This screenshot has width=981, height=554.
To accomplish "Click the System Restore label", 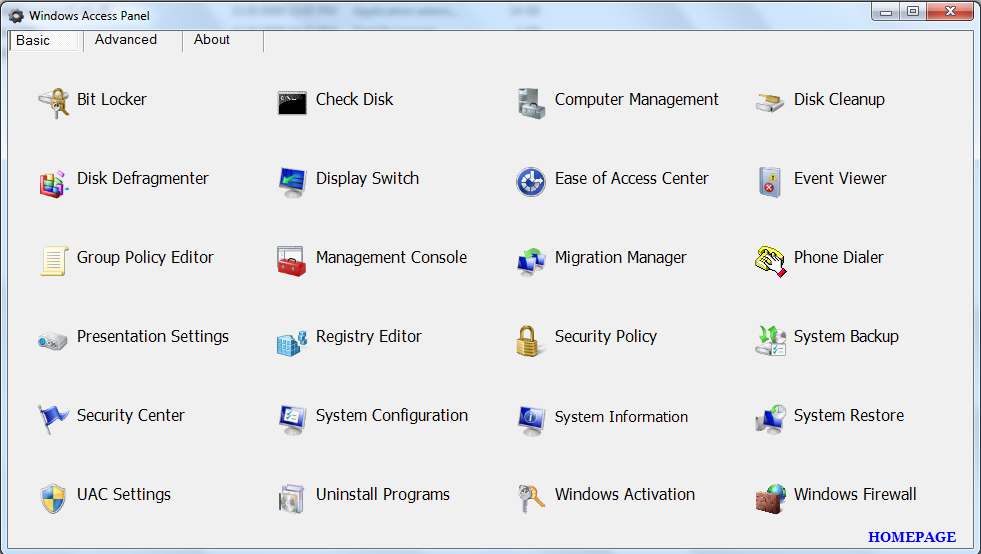I will click(x=848, y=415).
